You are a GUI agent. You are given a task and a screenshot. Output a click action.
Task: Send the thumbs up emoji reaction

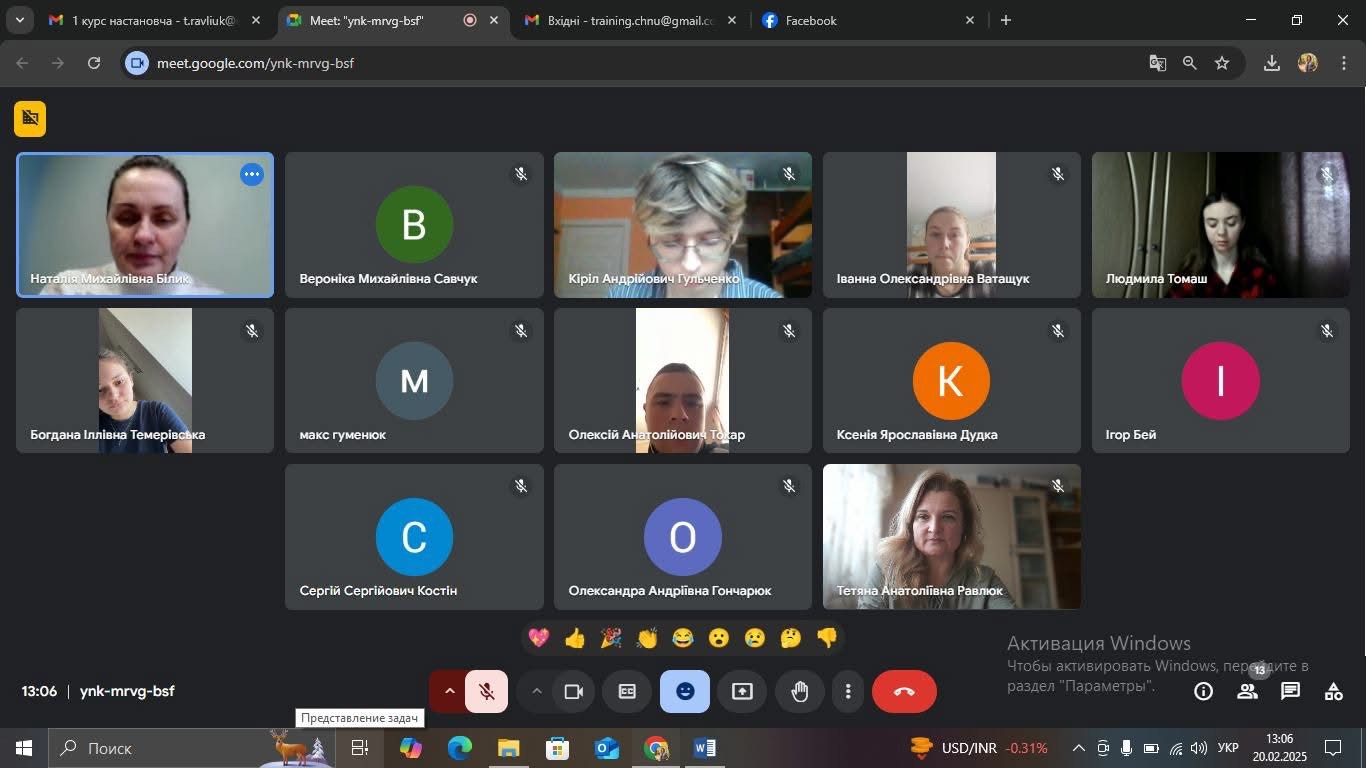[x=575, y=638]
